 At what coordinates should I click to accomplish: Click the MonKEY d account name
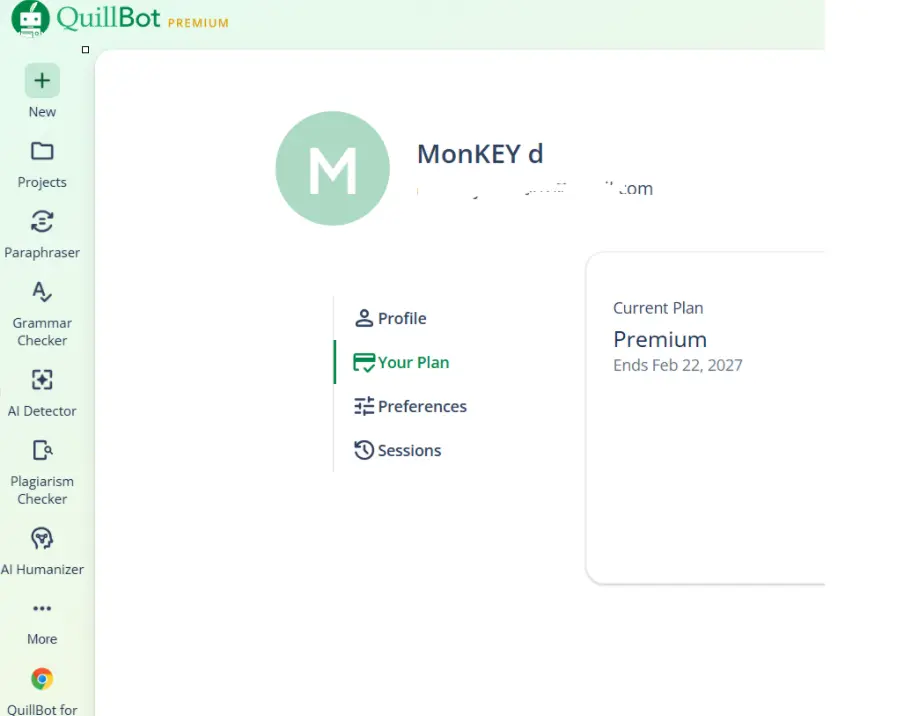click(x=480, y=154)
